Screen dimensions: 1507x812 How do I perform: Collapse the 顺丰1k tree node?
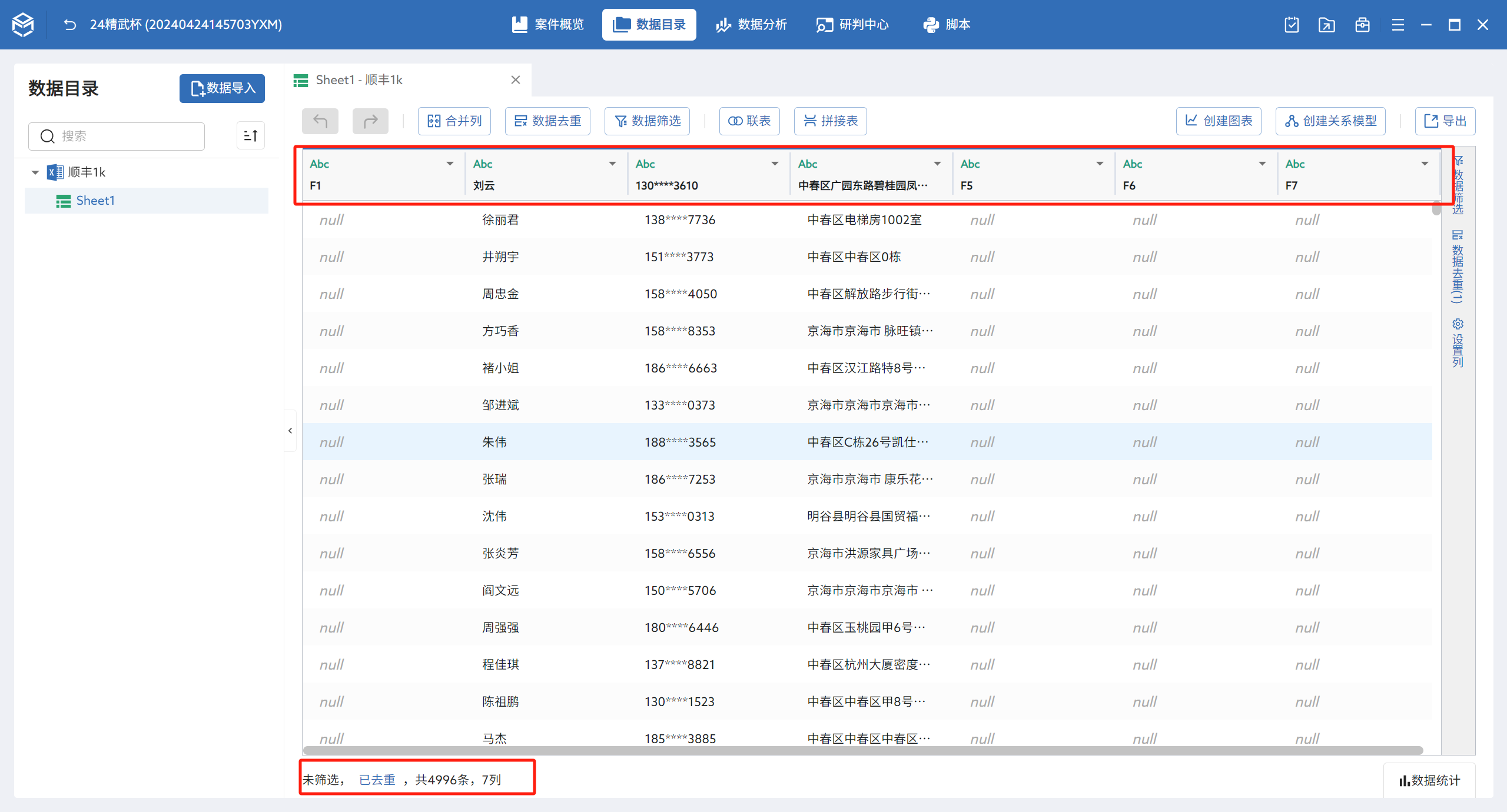point(35,172)
